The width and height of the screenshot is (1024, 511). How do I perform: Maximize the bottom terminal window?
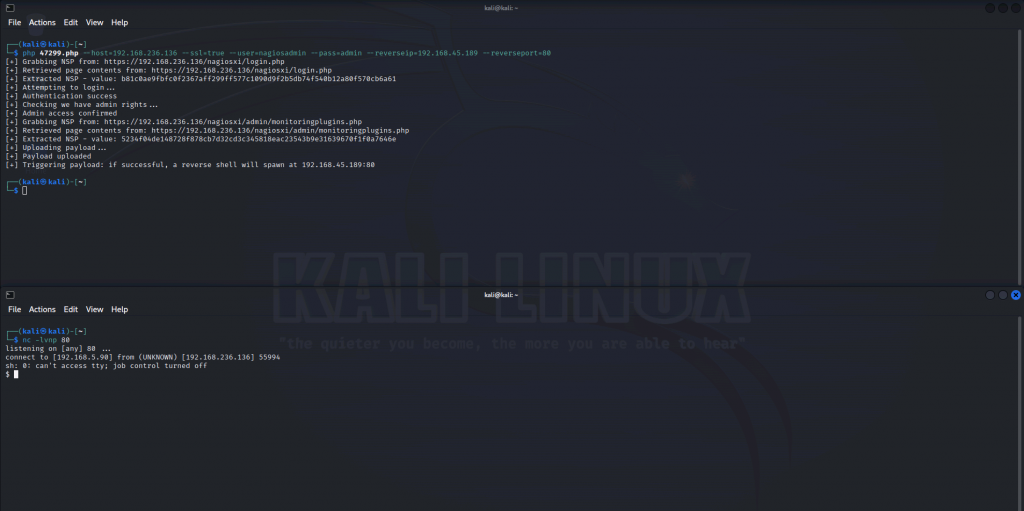1003,295
